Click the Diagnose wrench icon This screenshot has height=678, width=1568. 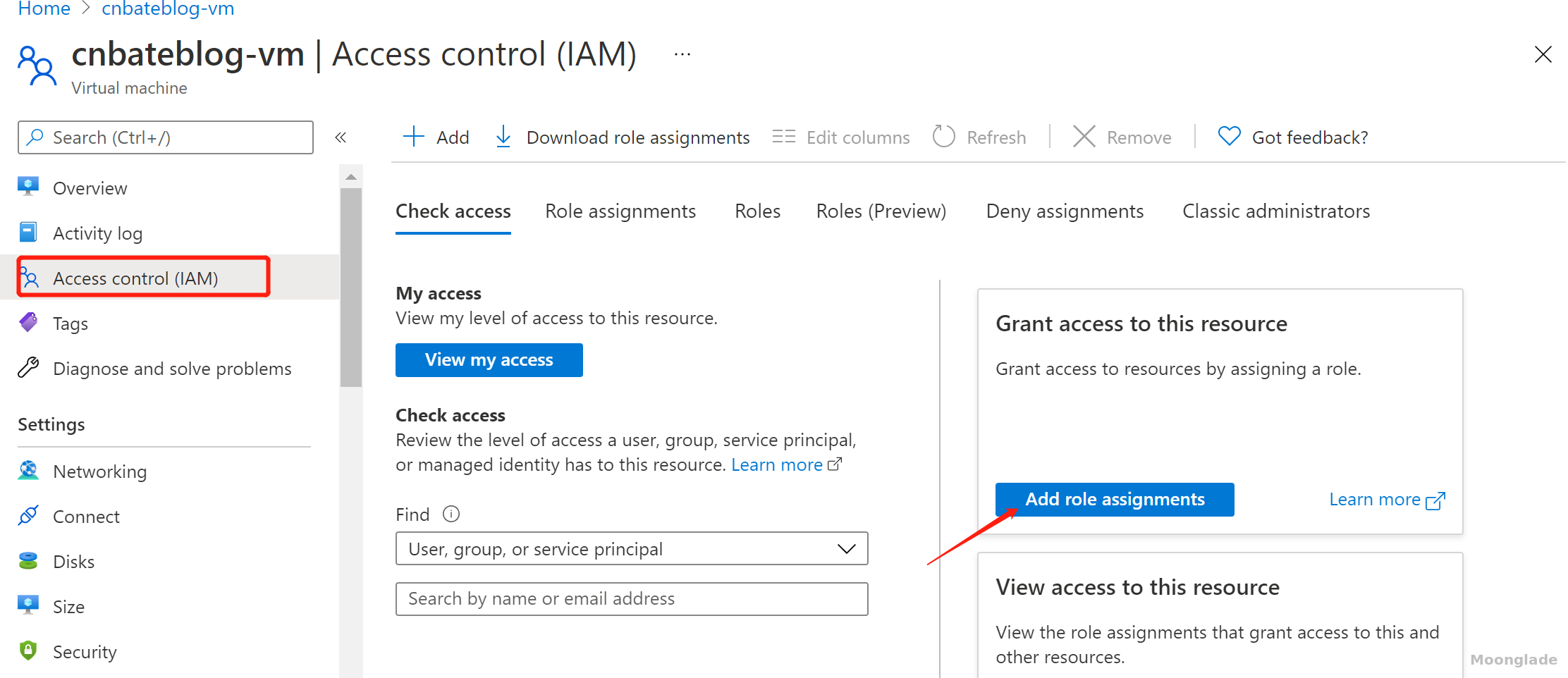(x=28, y=368)
